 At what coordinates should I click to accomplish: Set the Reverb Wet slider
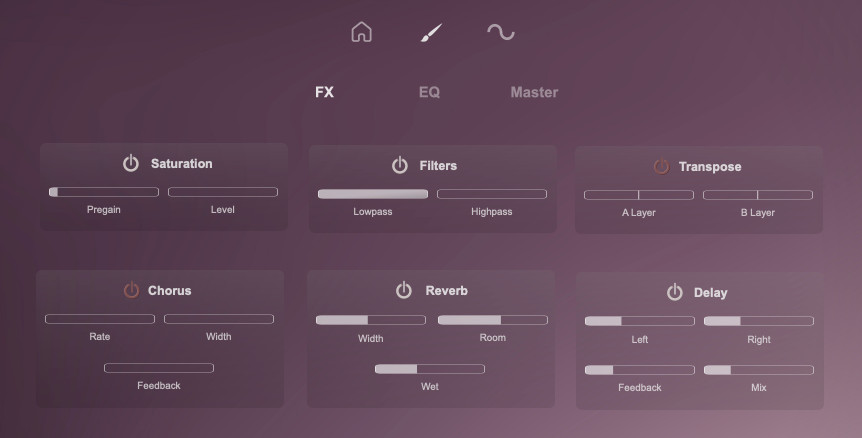[430, 369]
